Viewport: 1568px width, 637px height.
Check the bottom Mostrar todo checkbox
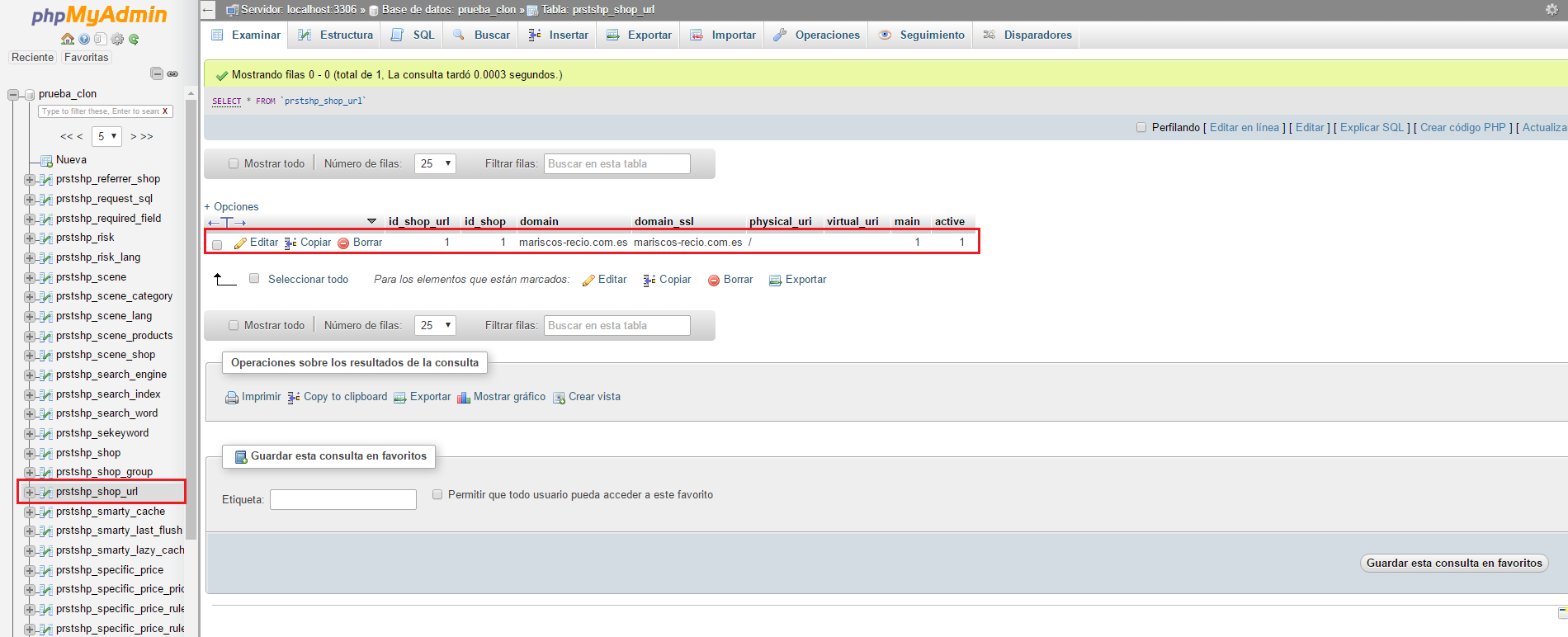click(x=234, y=325)
